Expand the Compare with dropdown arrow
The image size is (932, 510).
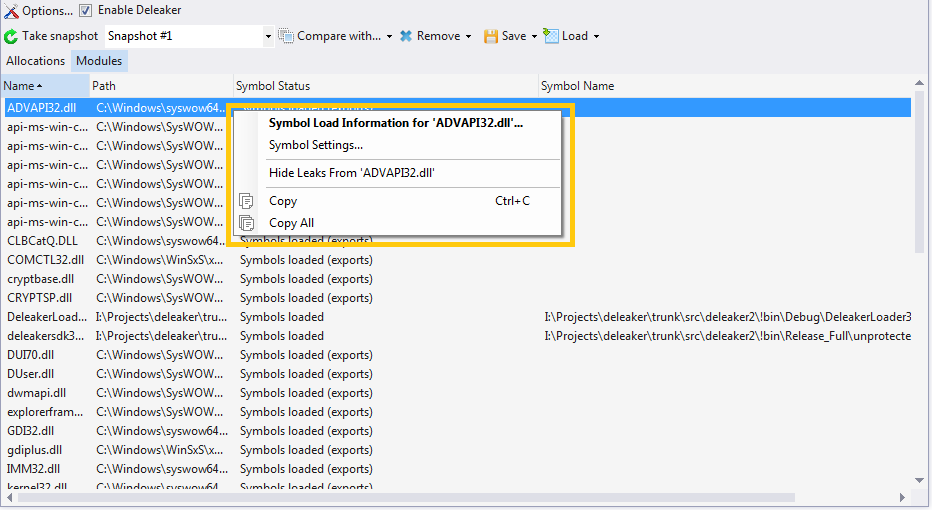coord(389,36)
